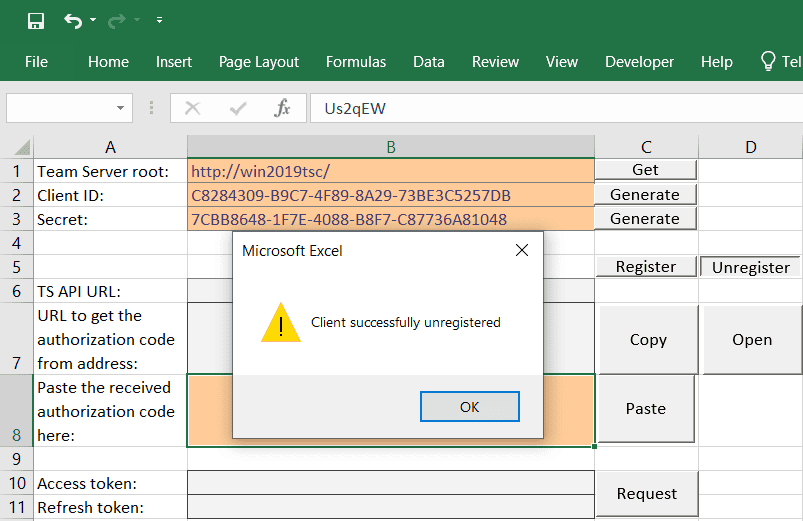The image size is (803, 521).
Task: Click the Open button
Action: [752, 340]
